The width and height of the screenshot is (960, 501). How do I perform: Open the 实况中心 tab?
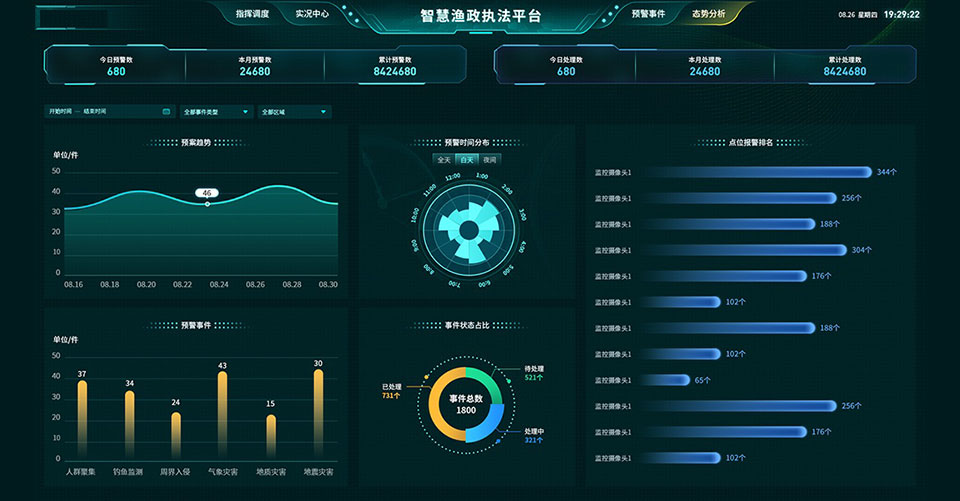pos(312,15)
